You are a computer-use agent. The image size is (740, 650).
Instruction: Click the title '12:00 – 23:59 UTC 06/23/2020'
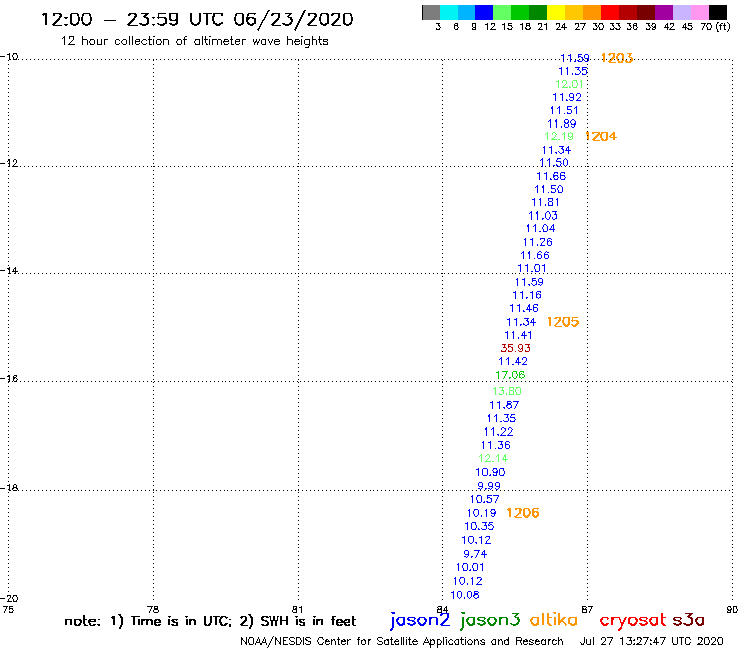click(x=197, y=20)
